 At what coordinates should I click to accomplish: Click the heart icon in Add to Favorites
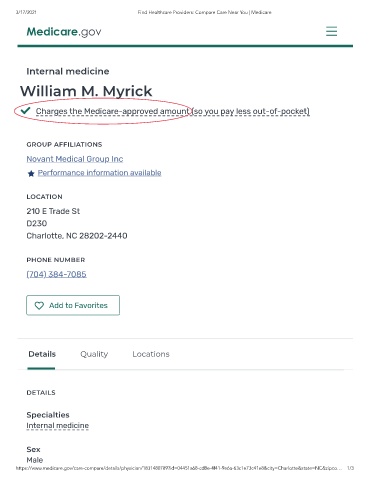point(39,305)
